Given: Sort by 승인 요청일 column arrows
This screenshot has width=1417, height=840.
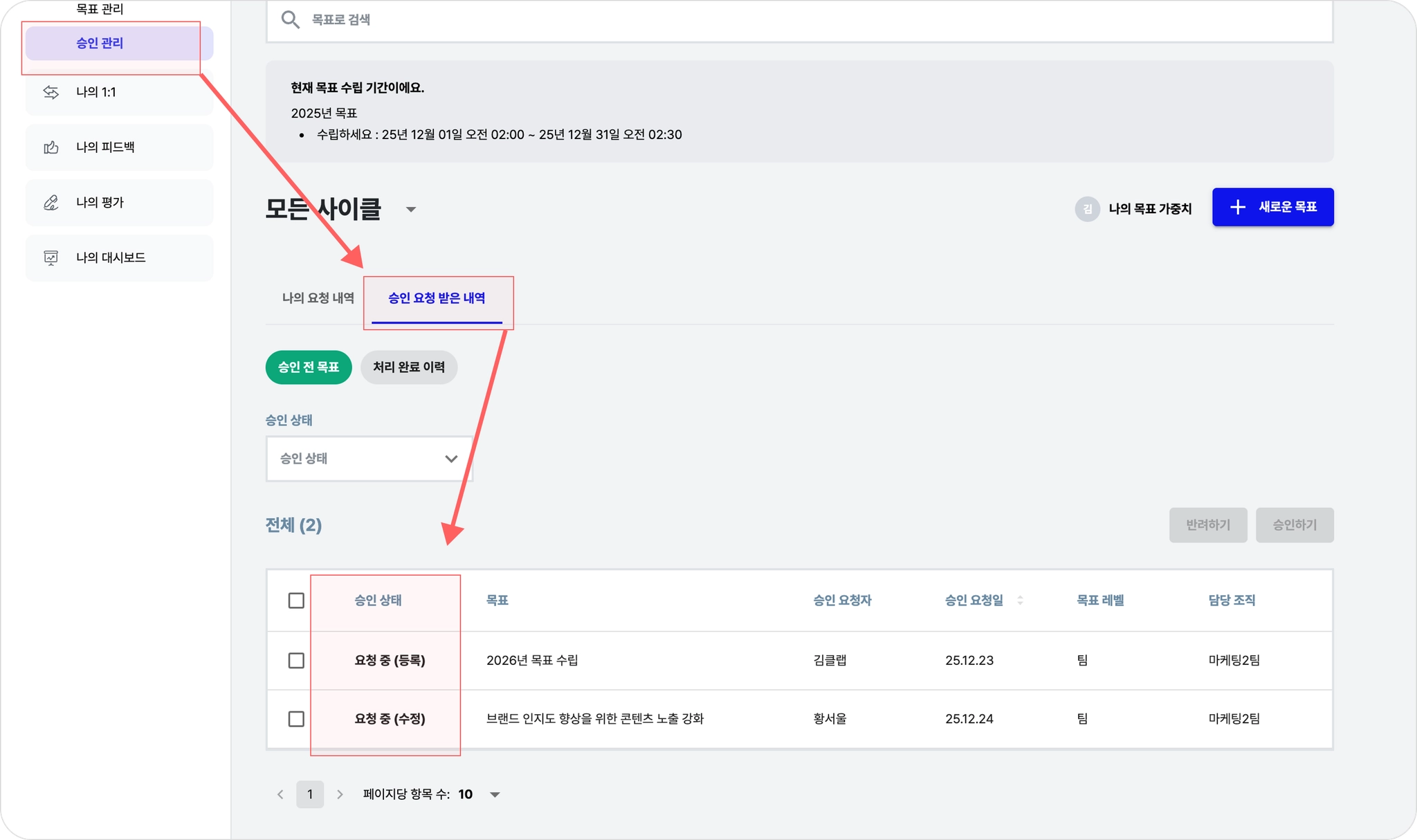Looking at the screenshot, I should tap(1020, 601).
